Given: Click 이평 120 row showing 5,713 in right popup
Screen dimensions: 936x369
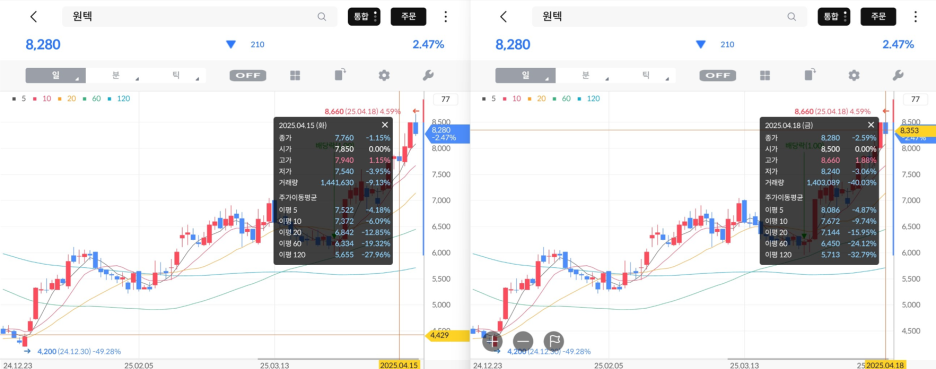Looking at the screenshot, I should point(821,254).
